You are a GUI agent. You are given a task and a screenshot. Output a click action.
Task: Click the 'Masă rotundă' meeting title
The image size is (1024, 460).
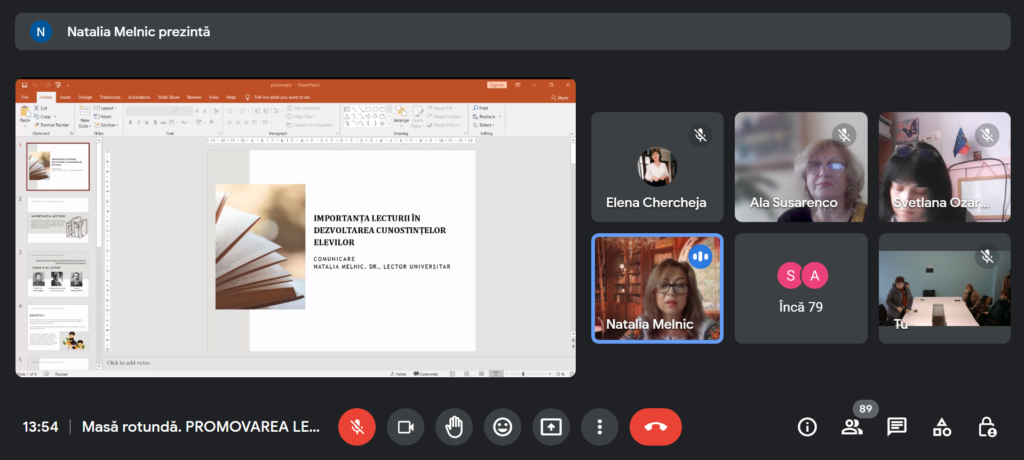coord(201,427)
